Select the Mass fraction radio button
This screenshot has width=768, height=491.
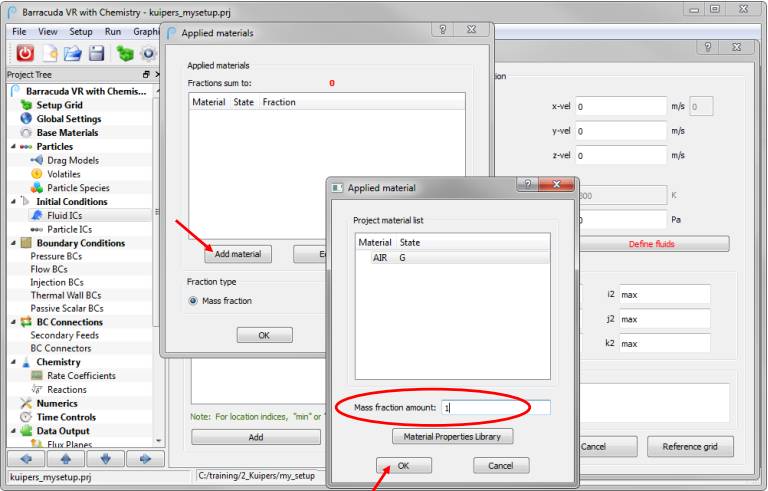coord(193,301)
